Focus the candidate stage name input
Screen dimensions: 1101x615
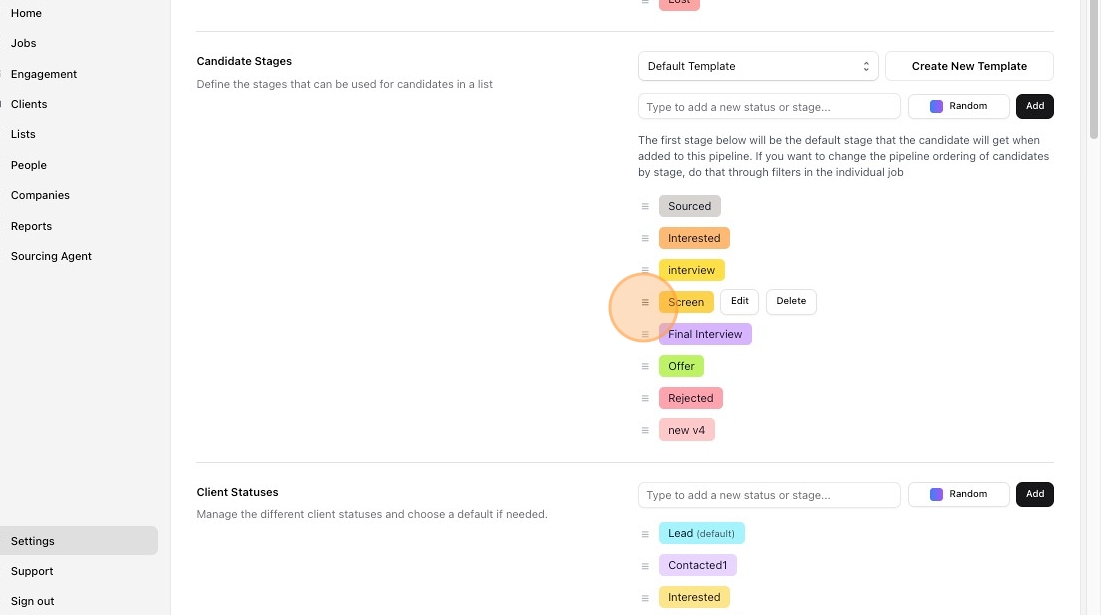(x=769, y=106)
